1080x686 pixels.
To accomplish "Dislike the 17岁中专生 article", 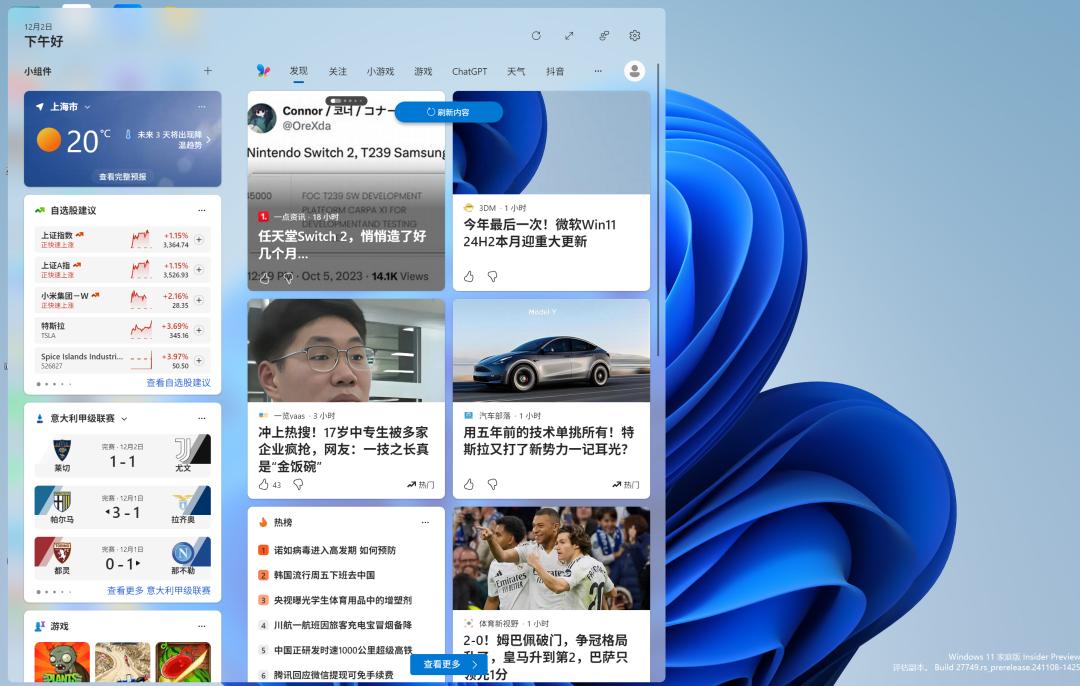I will pyautogui.click(x=298, y=485).
